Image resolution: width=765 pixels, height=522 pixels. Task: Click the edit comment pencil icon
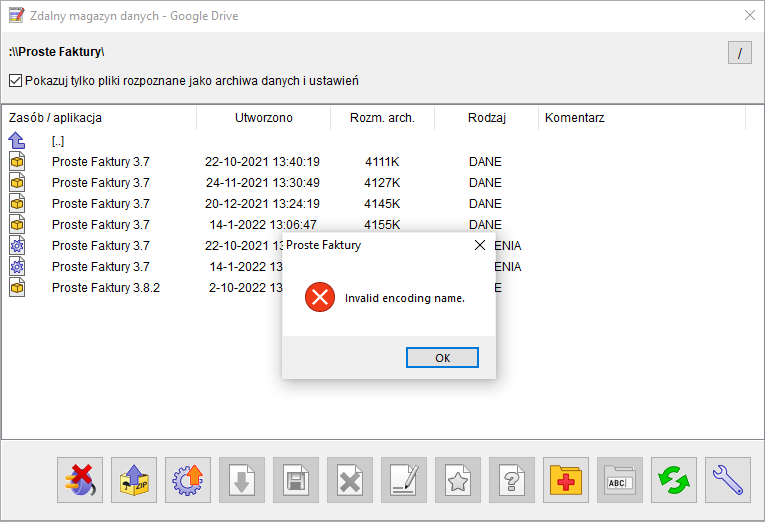click(404, 480)
